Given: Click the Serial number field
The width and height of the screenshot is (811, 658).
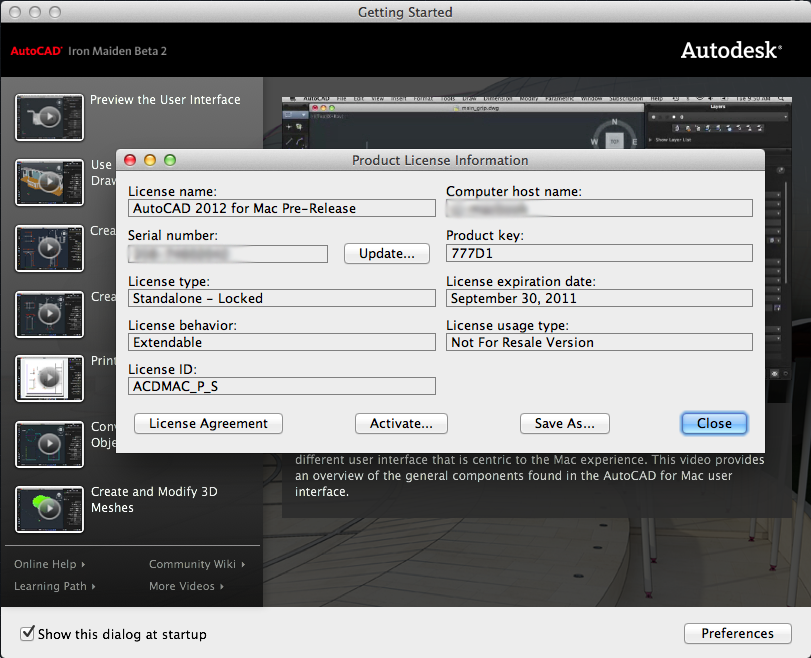Looking at the screenshot, I should pyautogui.click(x=228, y=253).
